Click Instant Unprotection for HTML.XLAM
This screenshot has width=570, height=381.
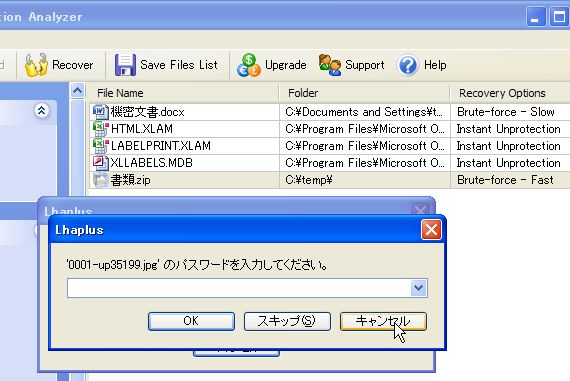pyautogui.click(x=510, y=129)
